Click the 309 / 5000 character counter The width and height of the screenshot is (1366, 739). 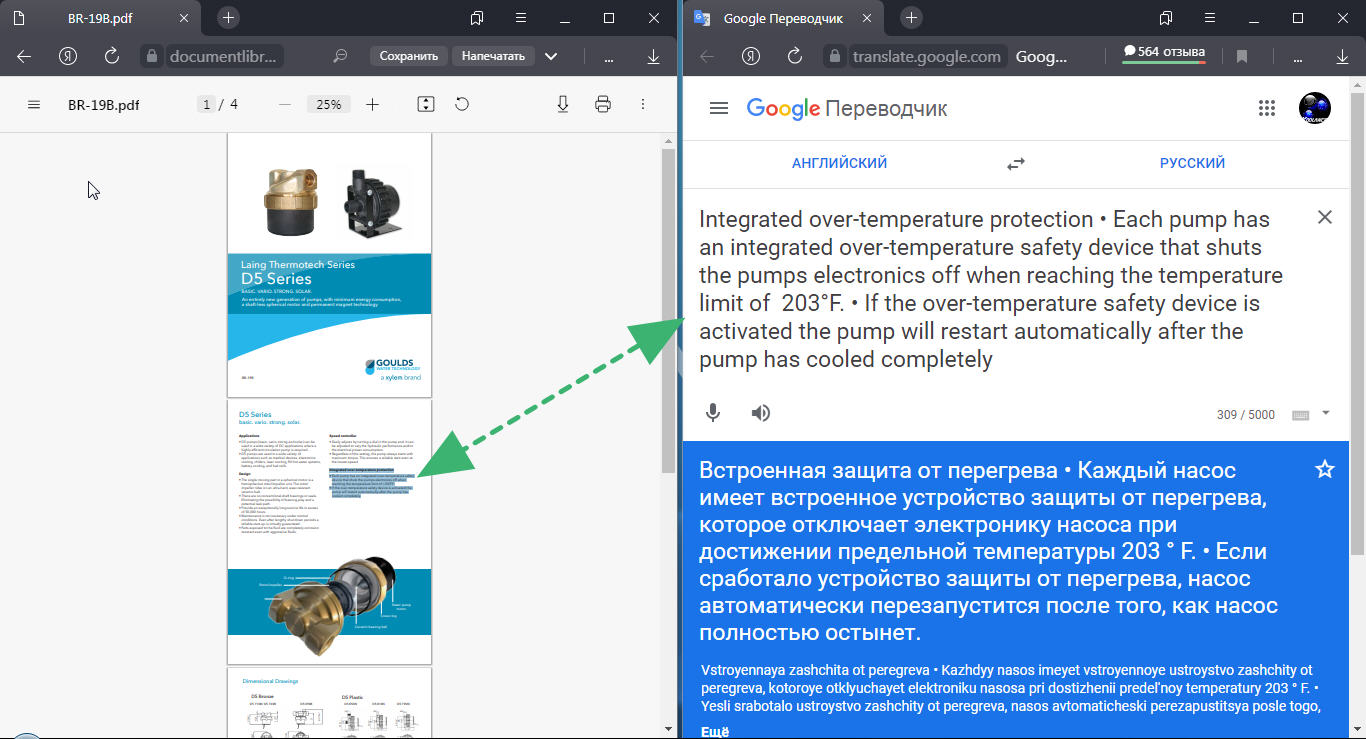(1246, 415)
